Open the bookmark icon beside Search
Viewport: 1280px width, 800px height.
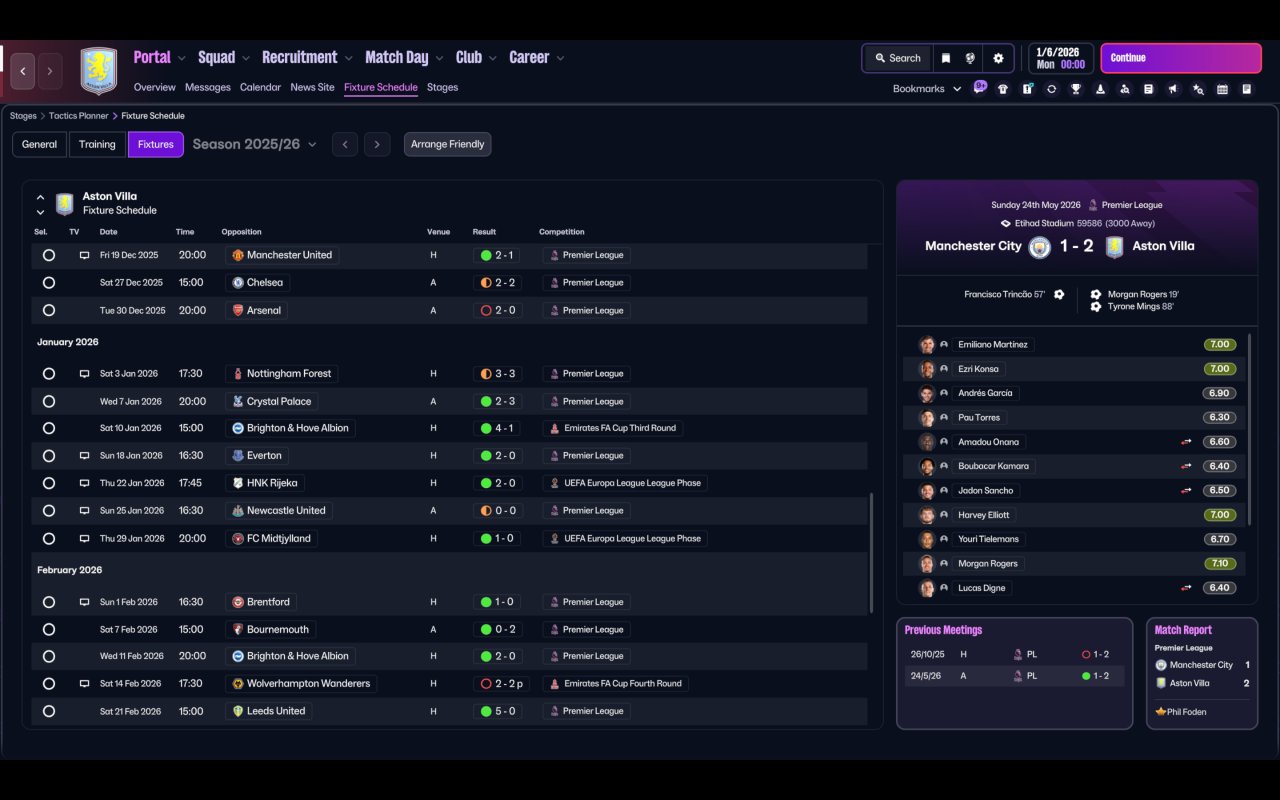[946, 58]
